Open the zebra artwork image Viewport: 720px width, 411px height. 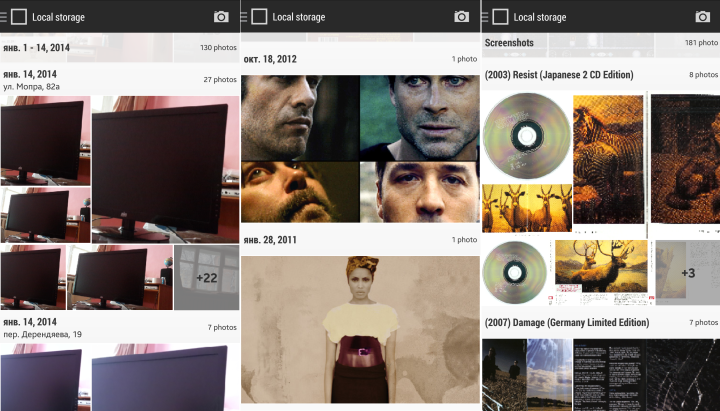coord(609,159)
